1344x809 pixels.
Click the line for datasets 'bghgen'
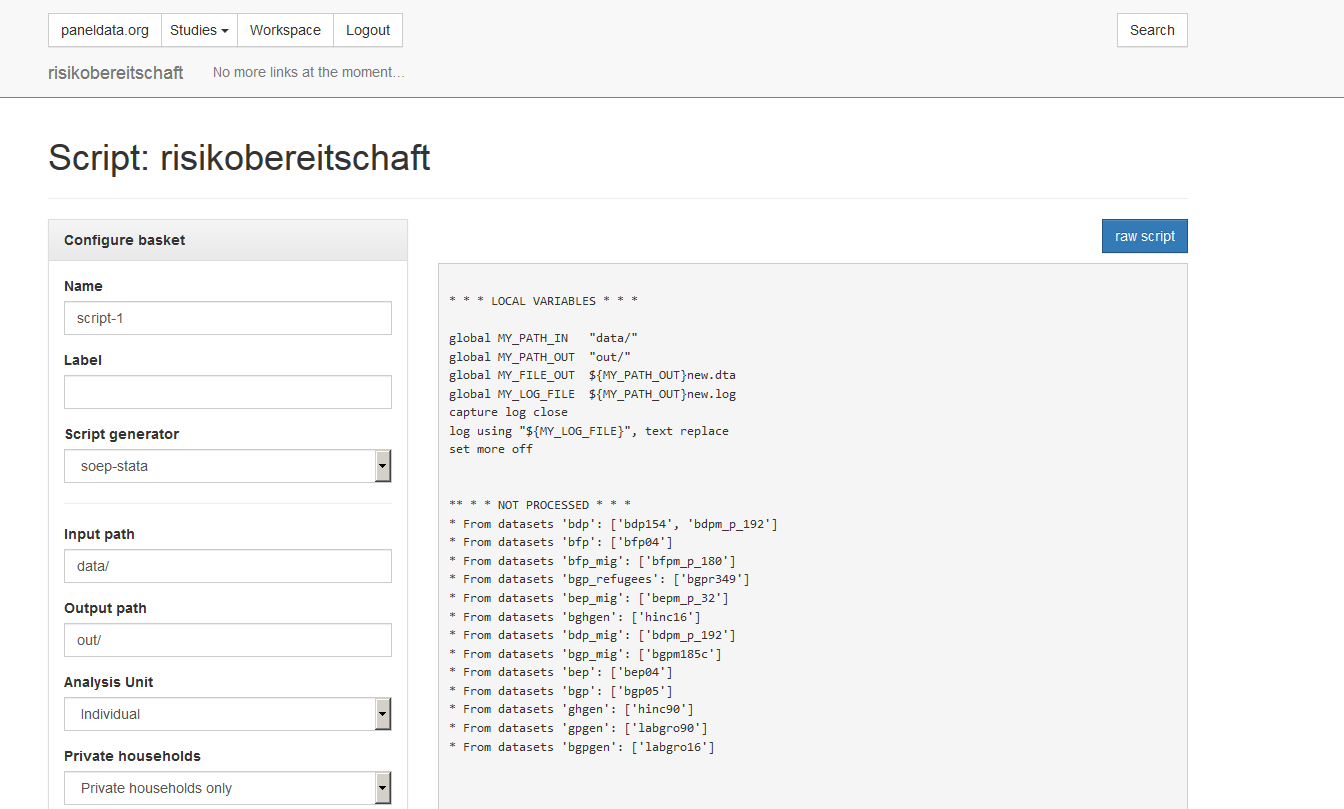(x=575, y=617)
